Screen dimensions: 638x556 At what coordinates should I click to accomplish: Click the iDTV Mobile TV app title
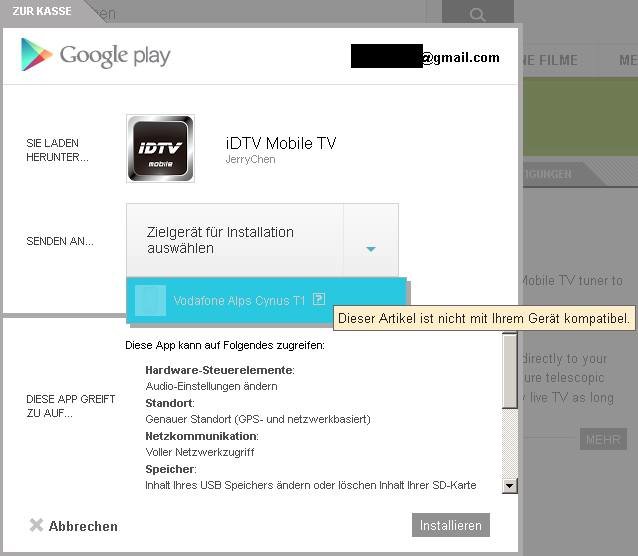(x=281, y=143)
